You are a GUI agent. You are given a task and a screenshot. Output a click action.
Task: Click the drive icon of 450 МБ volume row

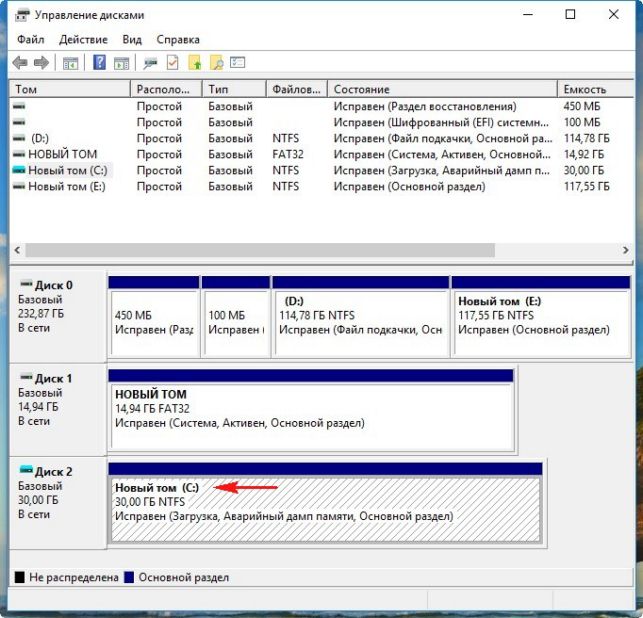click(19, 106)
